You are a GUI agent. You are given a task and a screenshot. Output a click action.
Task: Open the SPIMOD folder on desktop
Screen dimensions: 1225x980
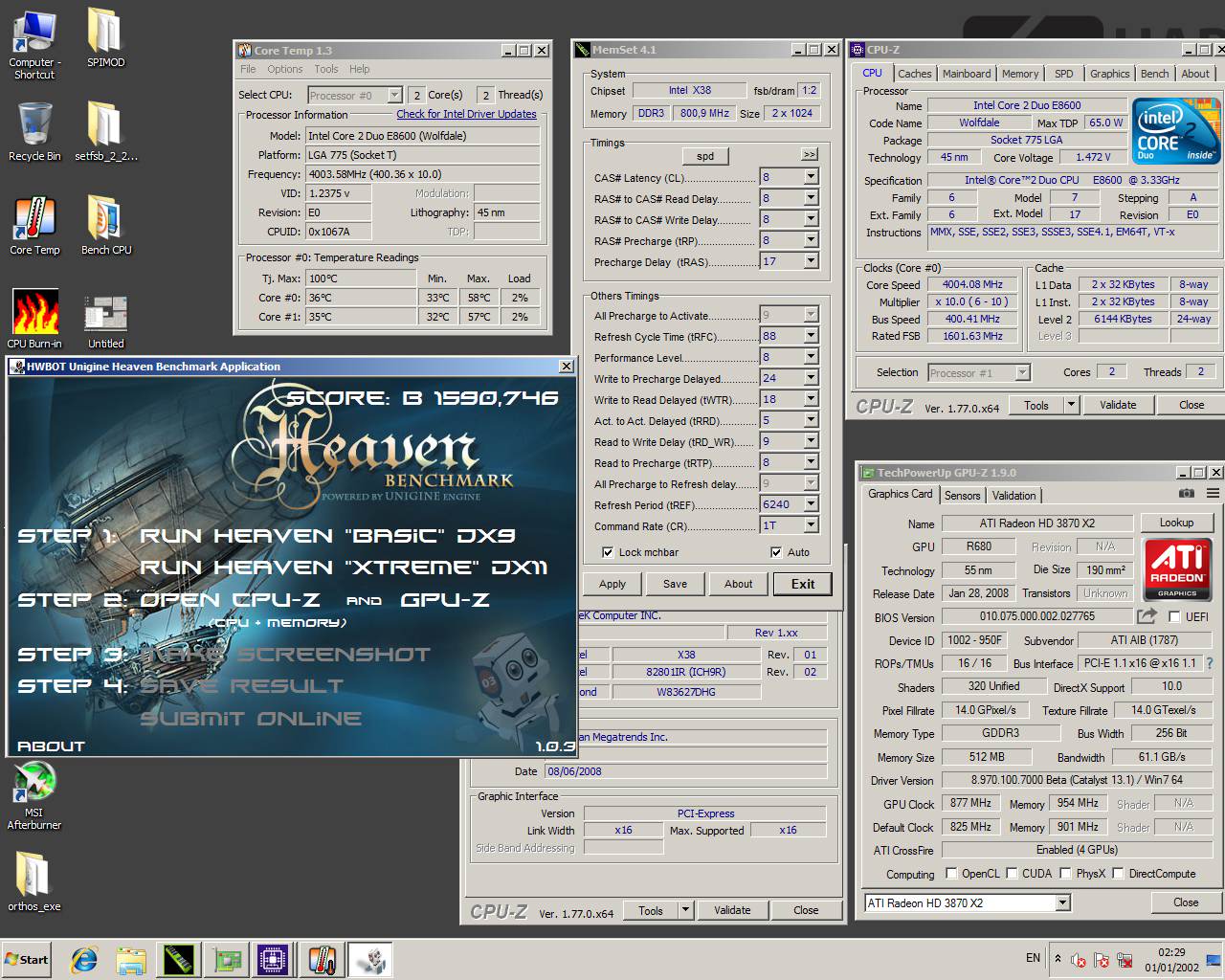click(105, 38)
